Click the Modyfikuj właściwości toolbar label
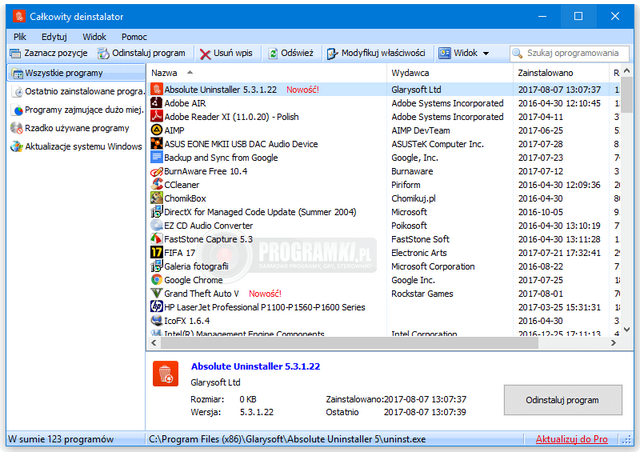 click(383, 53)
